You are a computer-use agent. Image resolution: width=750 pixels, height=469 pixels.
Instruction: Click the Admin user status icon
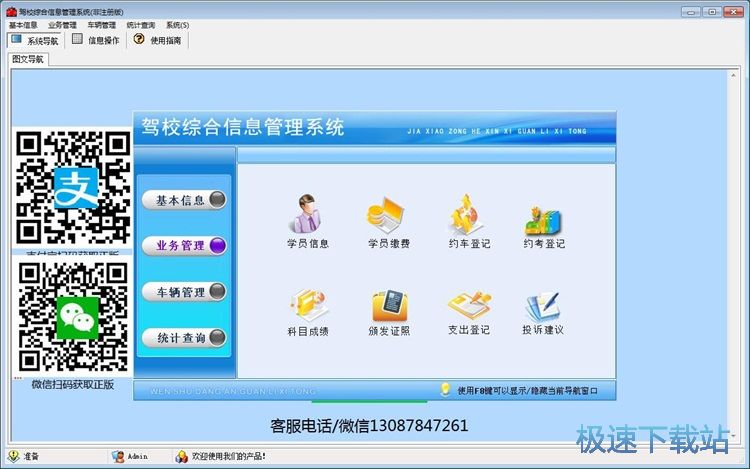click(118, 457)
